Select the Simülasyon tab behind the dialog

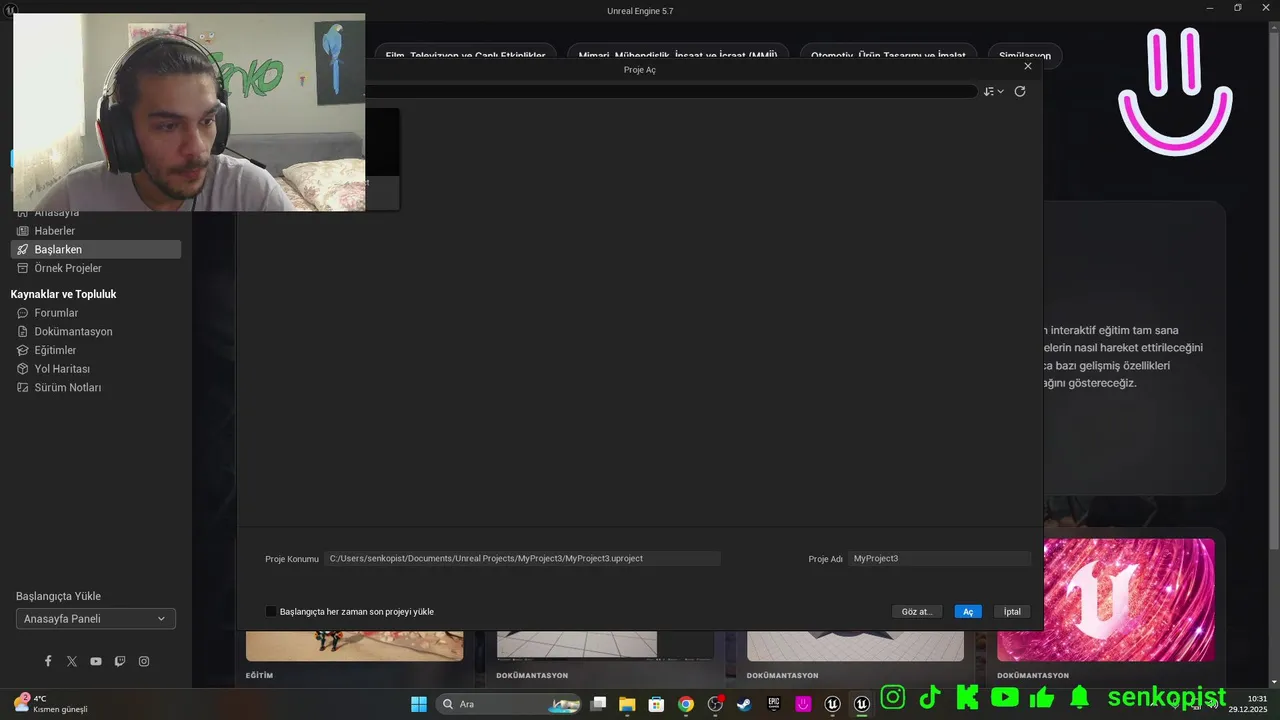coord(1025,56)
